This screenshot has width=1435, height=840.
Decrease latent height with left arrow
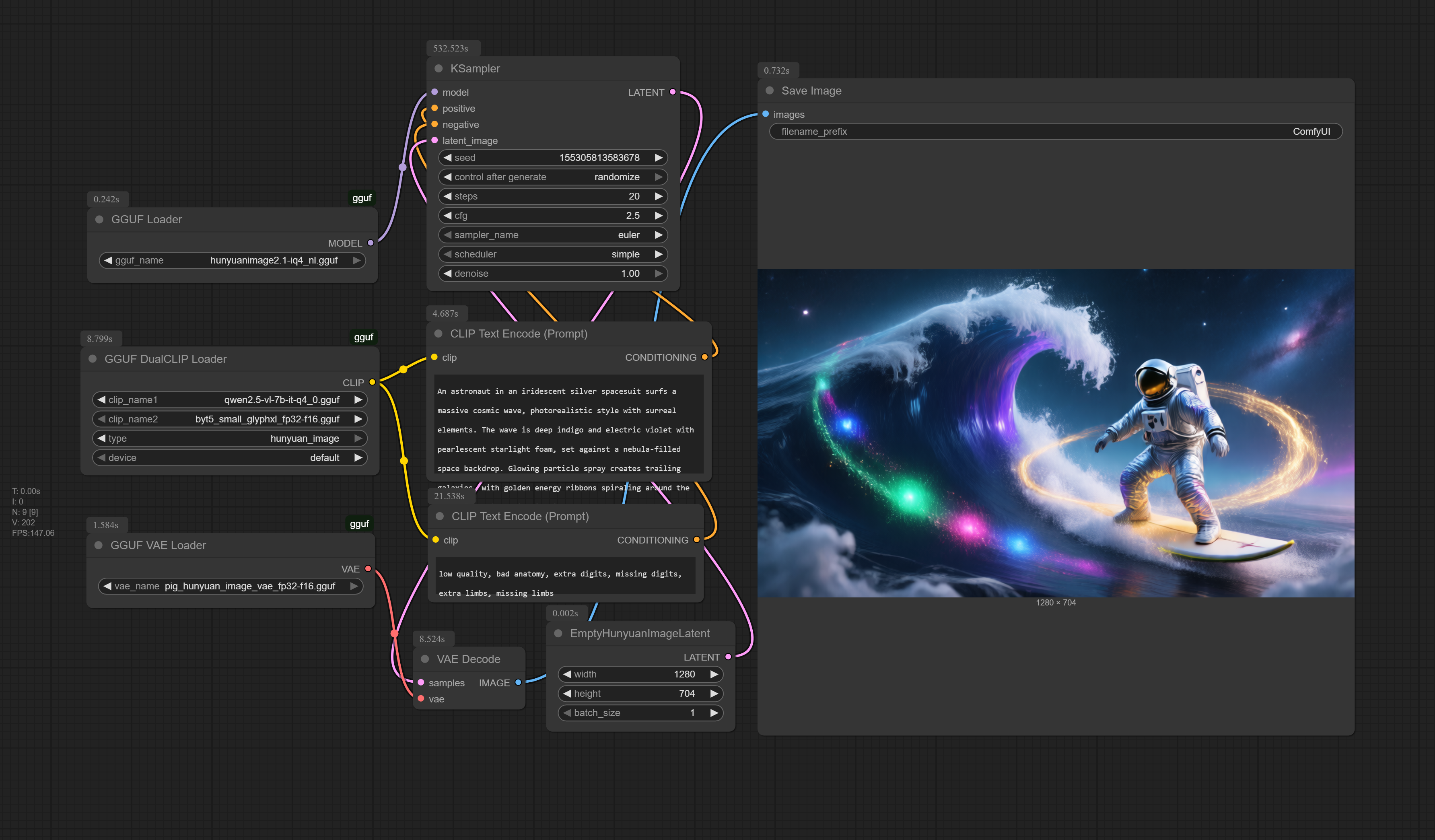tap(567, 694)
